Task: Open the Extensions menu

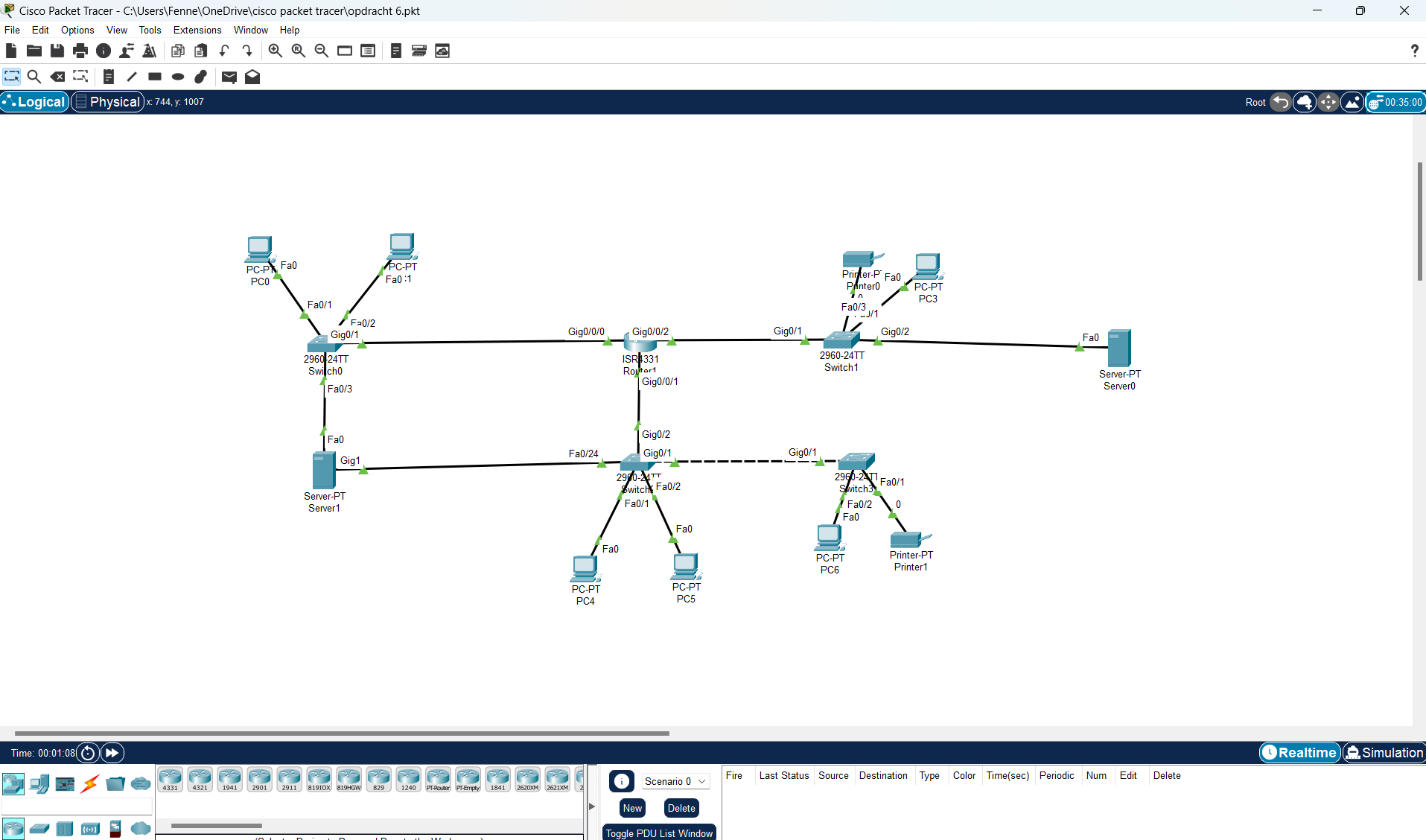Action: [x=197, y=30]
